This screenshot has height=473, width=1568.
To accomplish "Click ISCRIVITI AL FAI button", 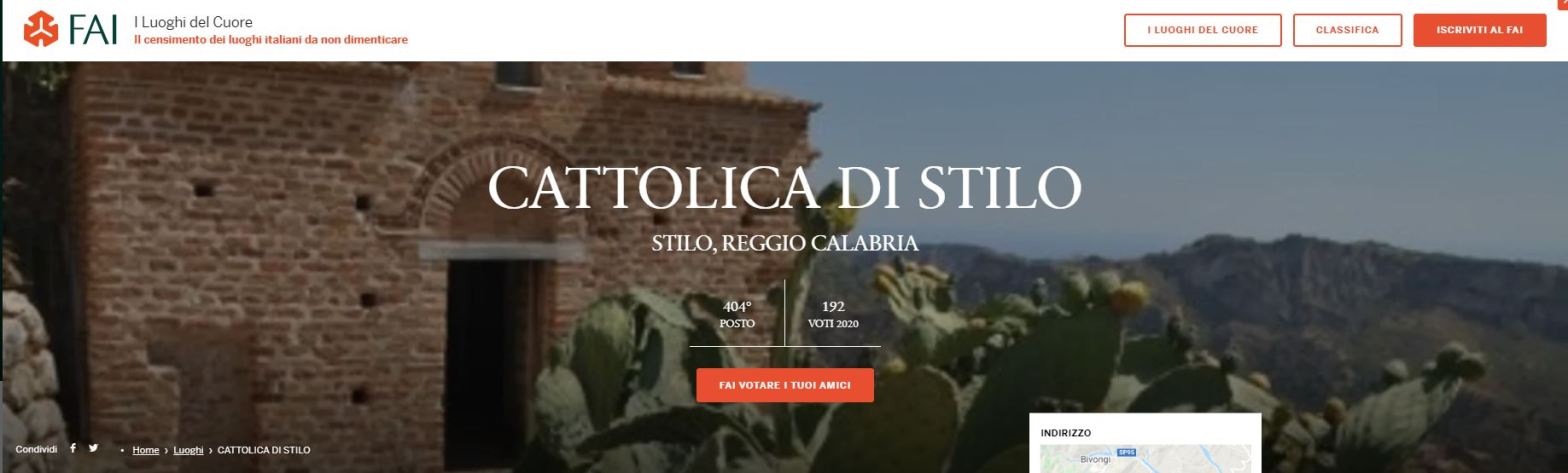I will pos(1479,30).
